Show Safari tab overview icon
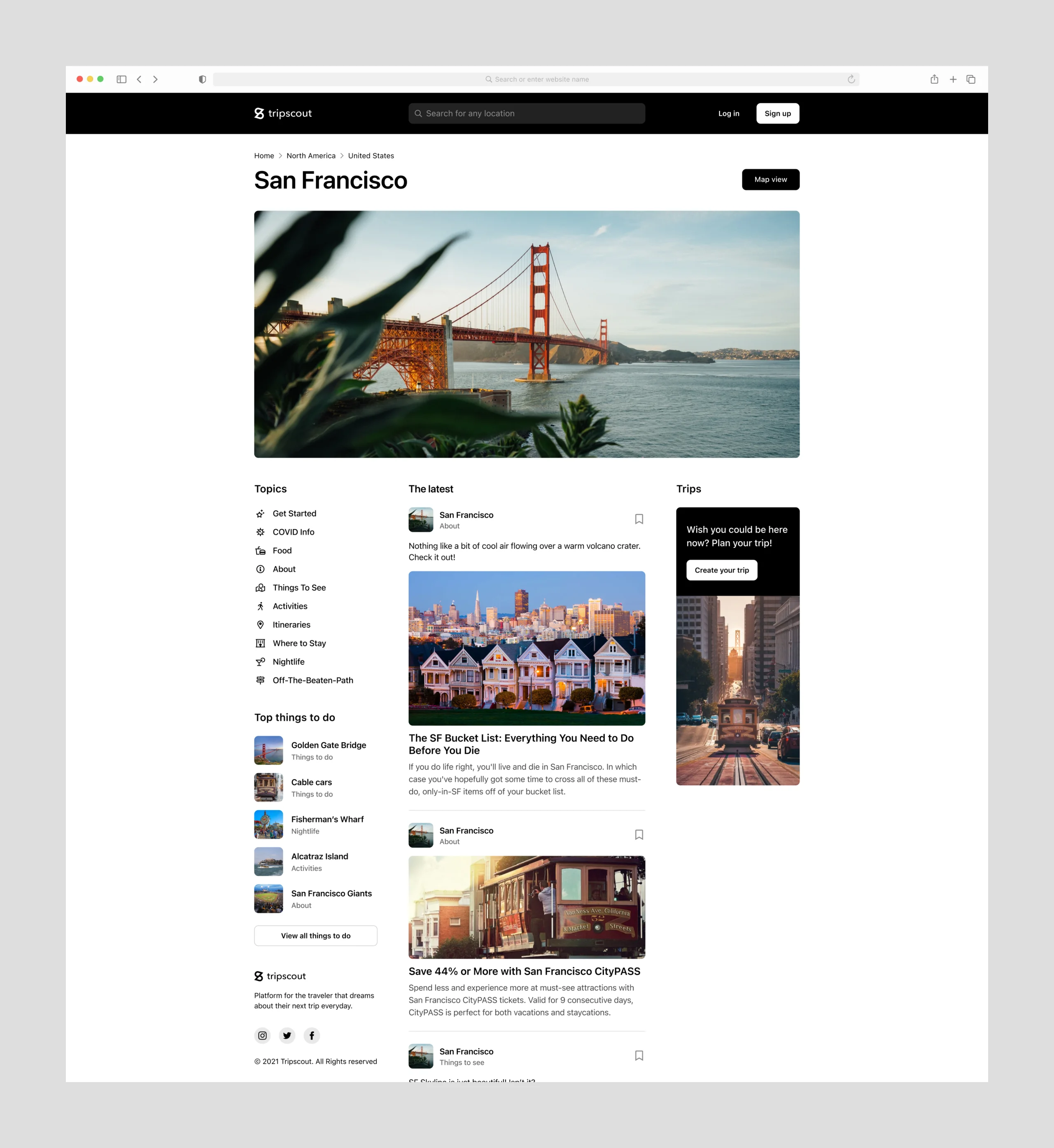Viewport: 1054px width, 1148px height. coord(971,79)
